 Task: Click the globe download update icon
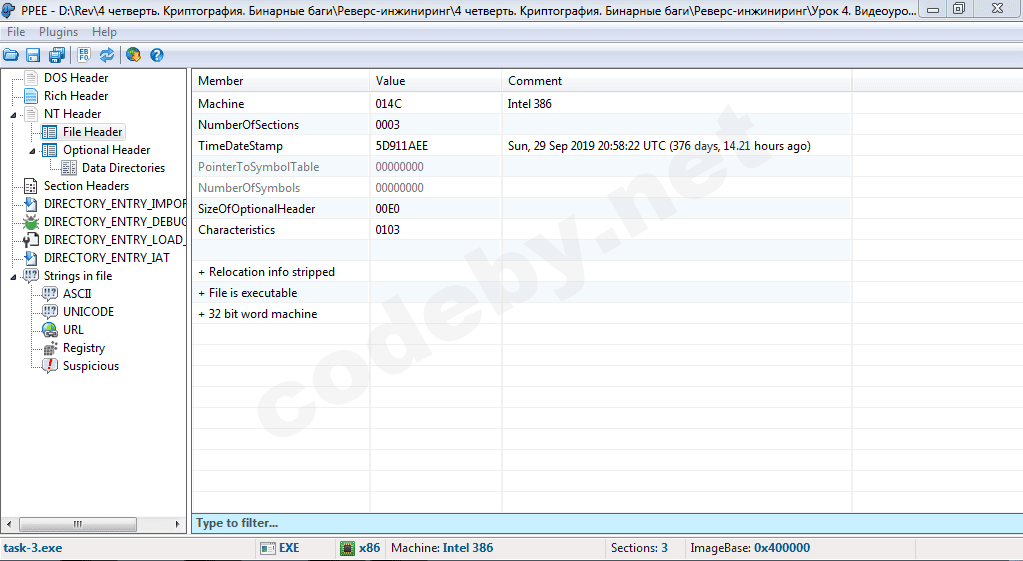pyautogui.click(x=134, y=55)
